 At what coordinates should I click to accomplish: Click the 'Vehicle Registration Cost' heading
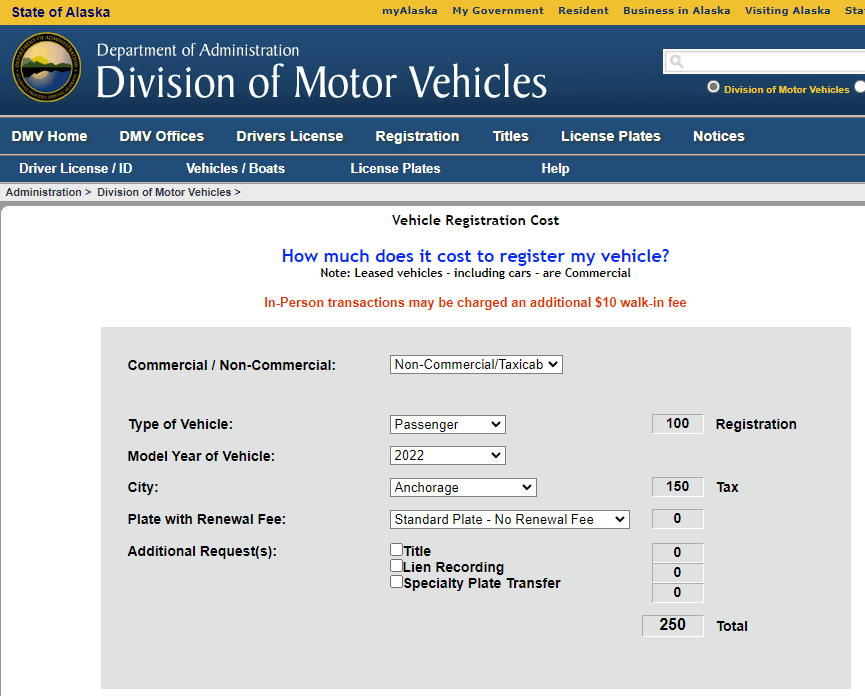point(475,220)
